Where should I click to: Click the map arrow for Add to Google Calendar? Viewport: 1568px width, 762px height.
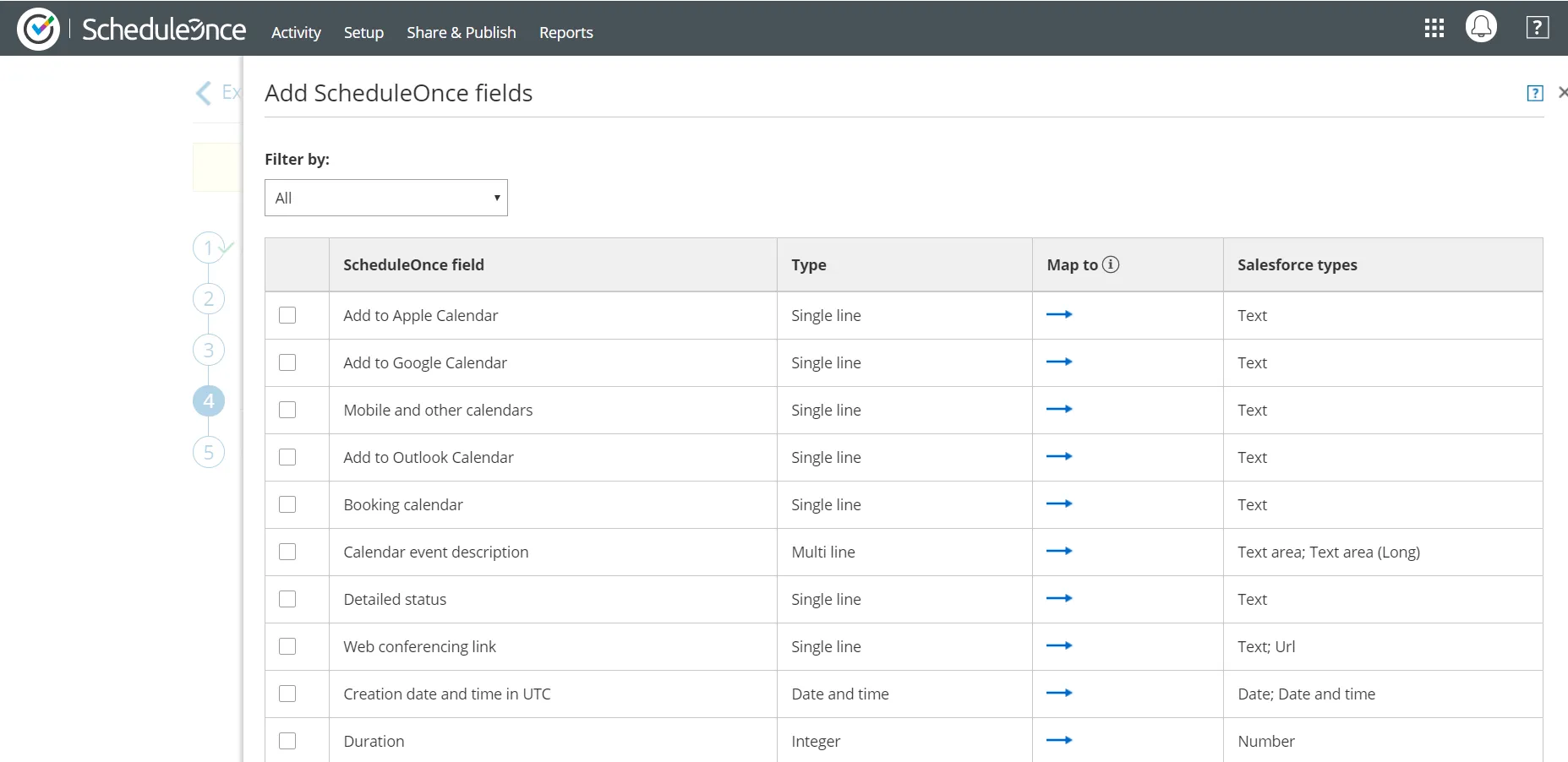[x=1059, y=362]
